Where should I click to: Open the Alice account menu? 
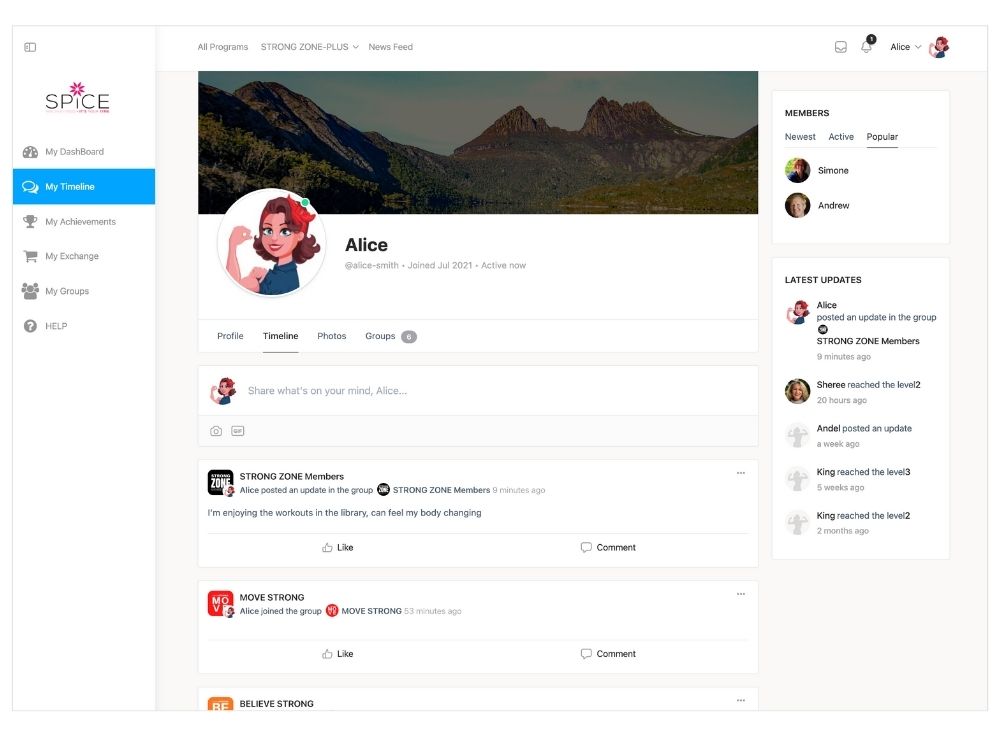(x=906, y=47)
